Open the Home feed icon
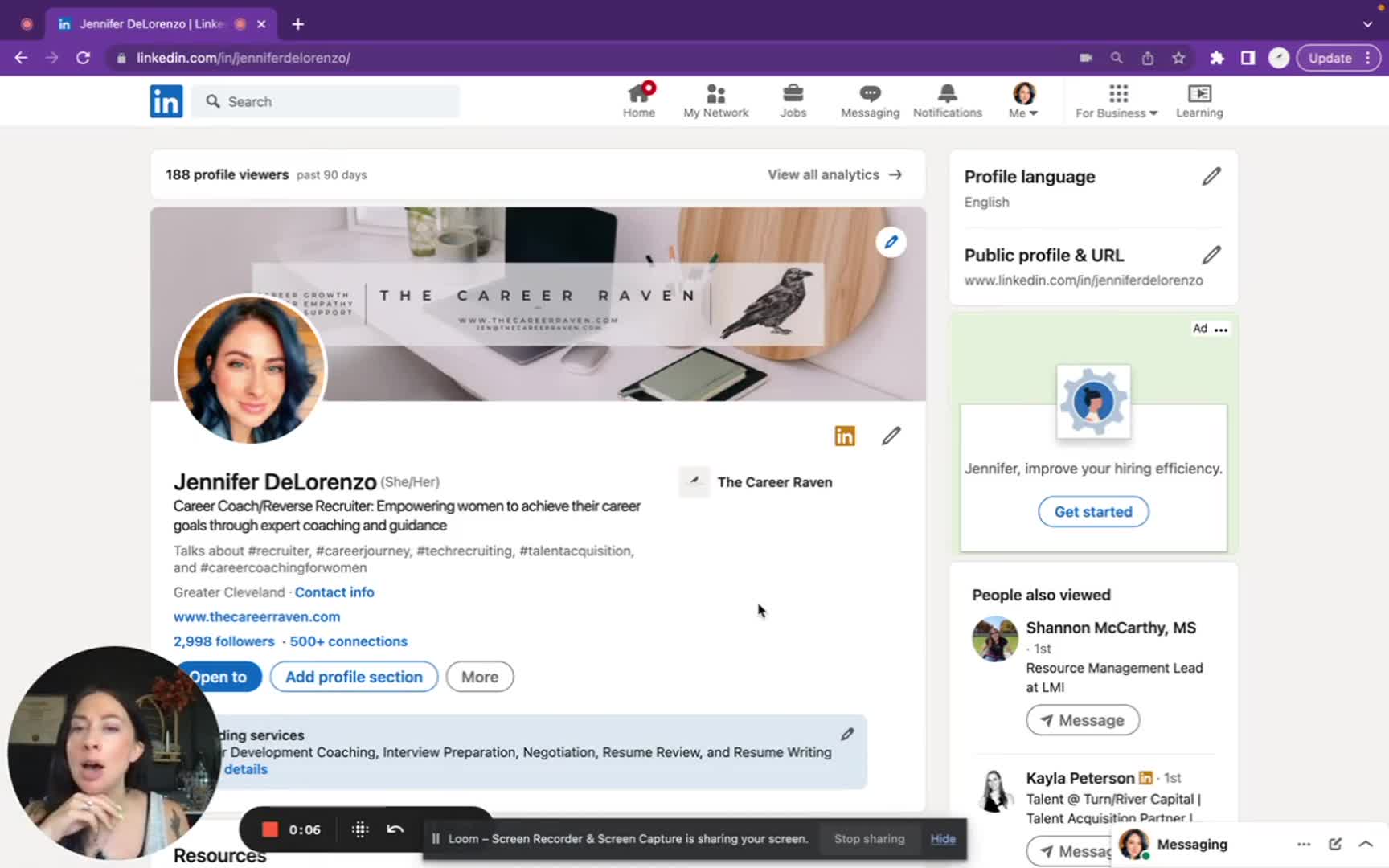 pos(639,101)
